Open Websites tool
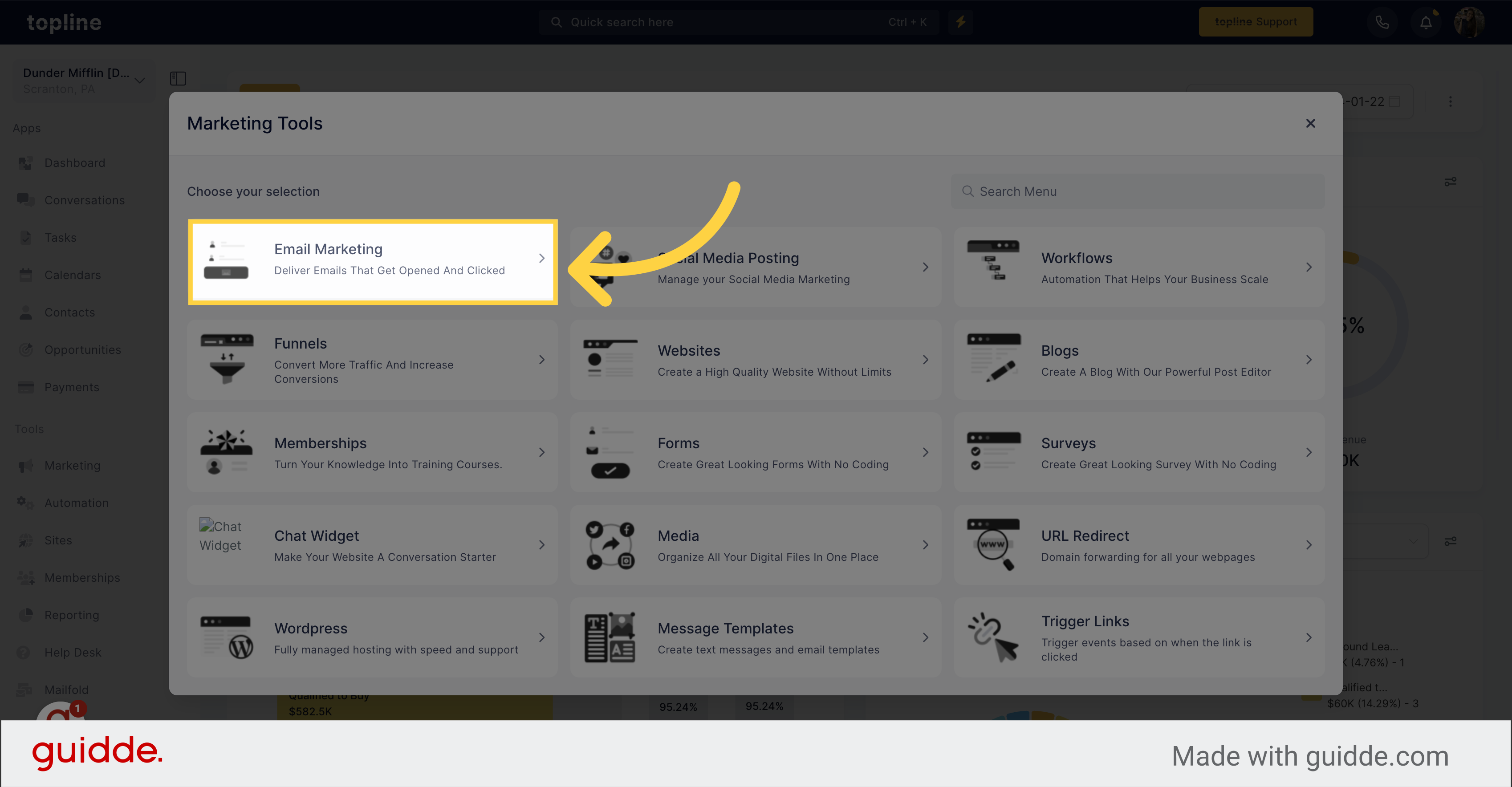 756,360
